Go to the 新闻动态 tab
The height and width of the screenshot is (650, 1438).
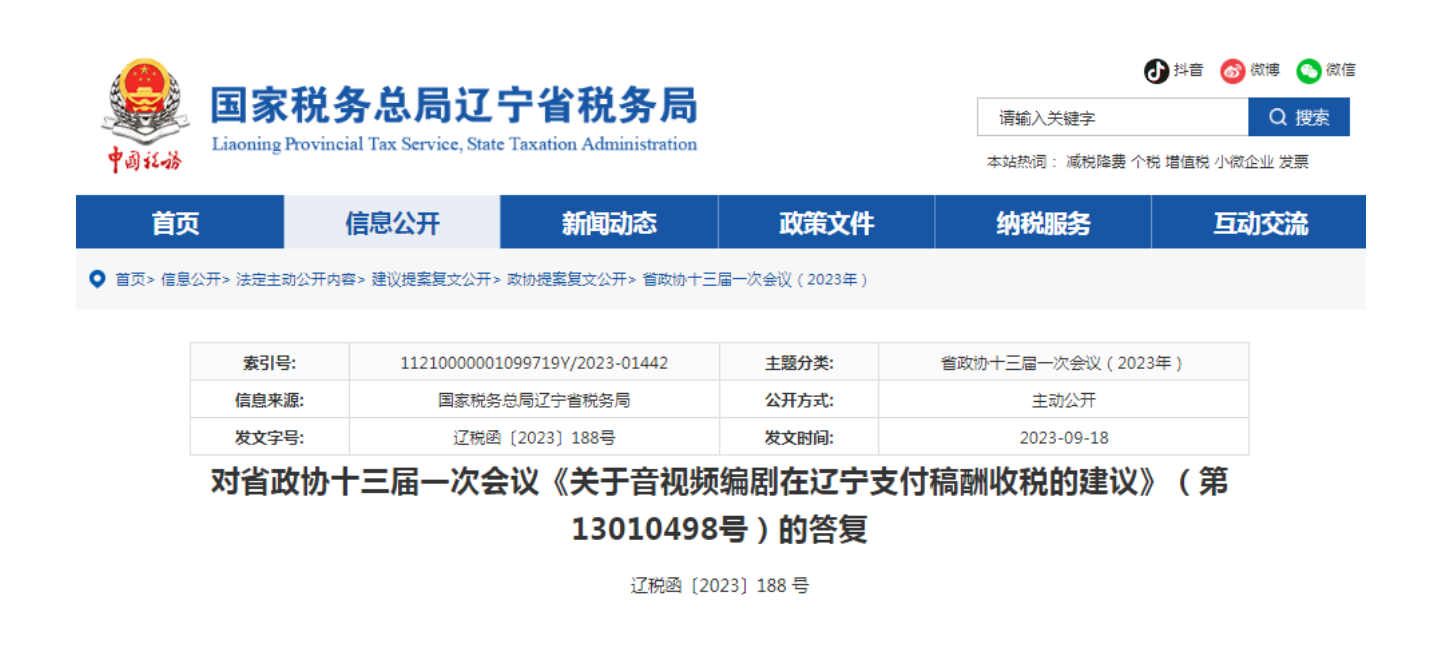point(609,223)
